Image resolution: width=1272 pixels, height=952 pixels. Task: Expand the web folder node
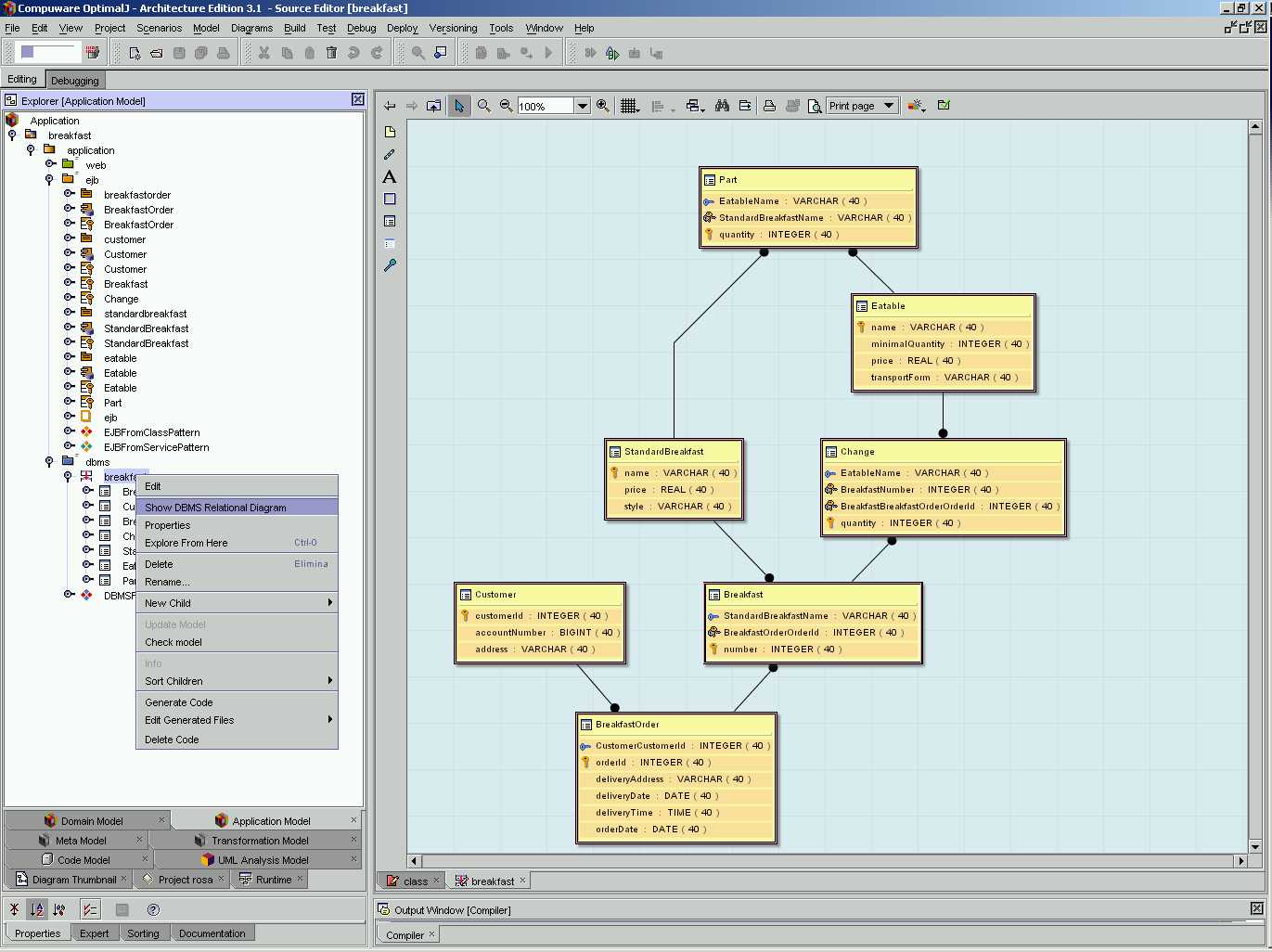(x=50, y=164)
